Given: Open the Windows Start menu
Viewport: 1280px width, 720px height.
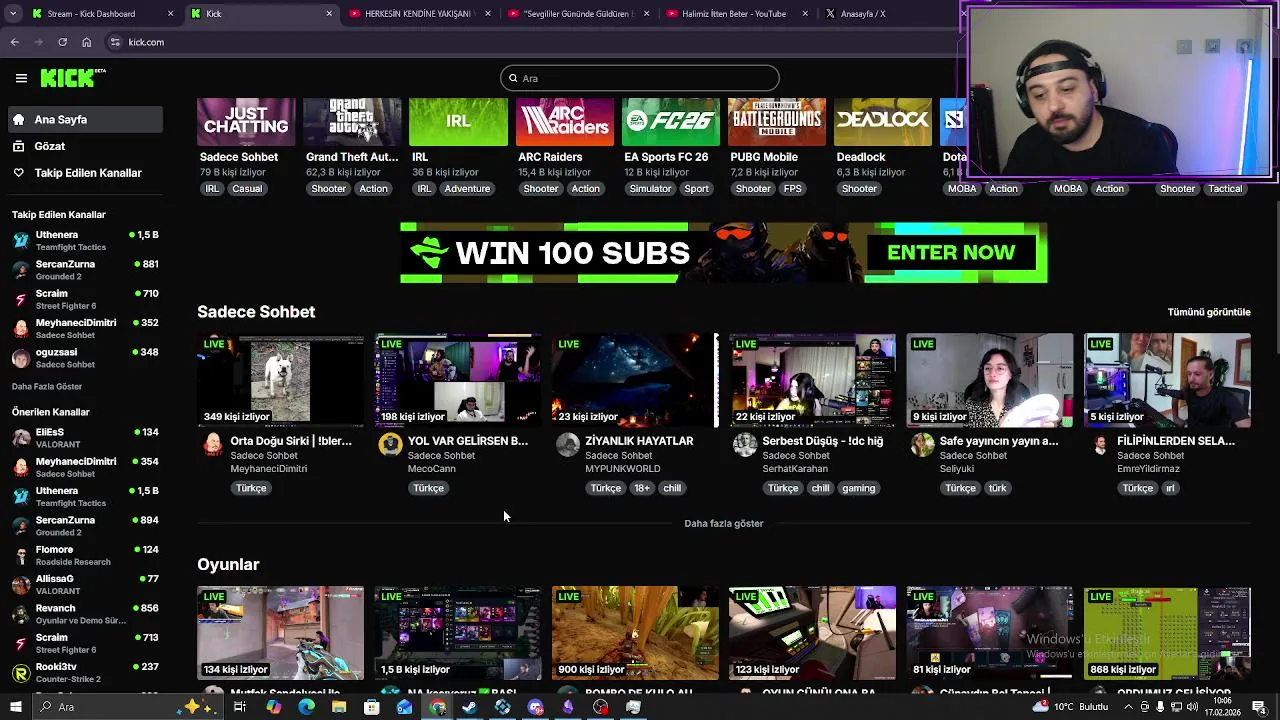Looking at the screenshot, I should (x=15, y=707).
